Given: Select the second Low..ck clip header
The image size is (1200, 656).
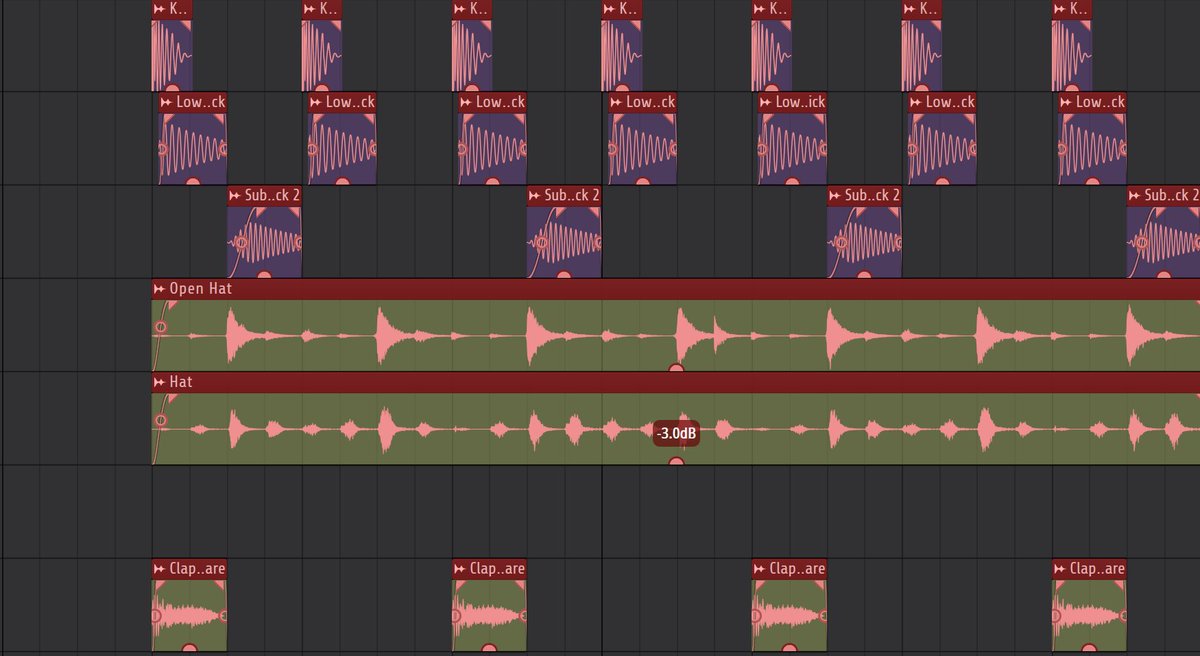Looking at the screenshot, I should point(343,102).
